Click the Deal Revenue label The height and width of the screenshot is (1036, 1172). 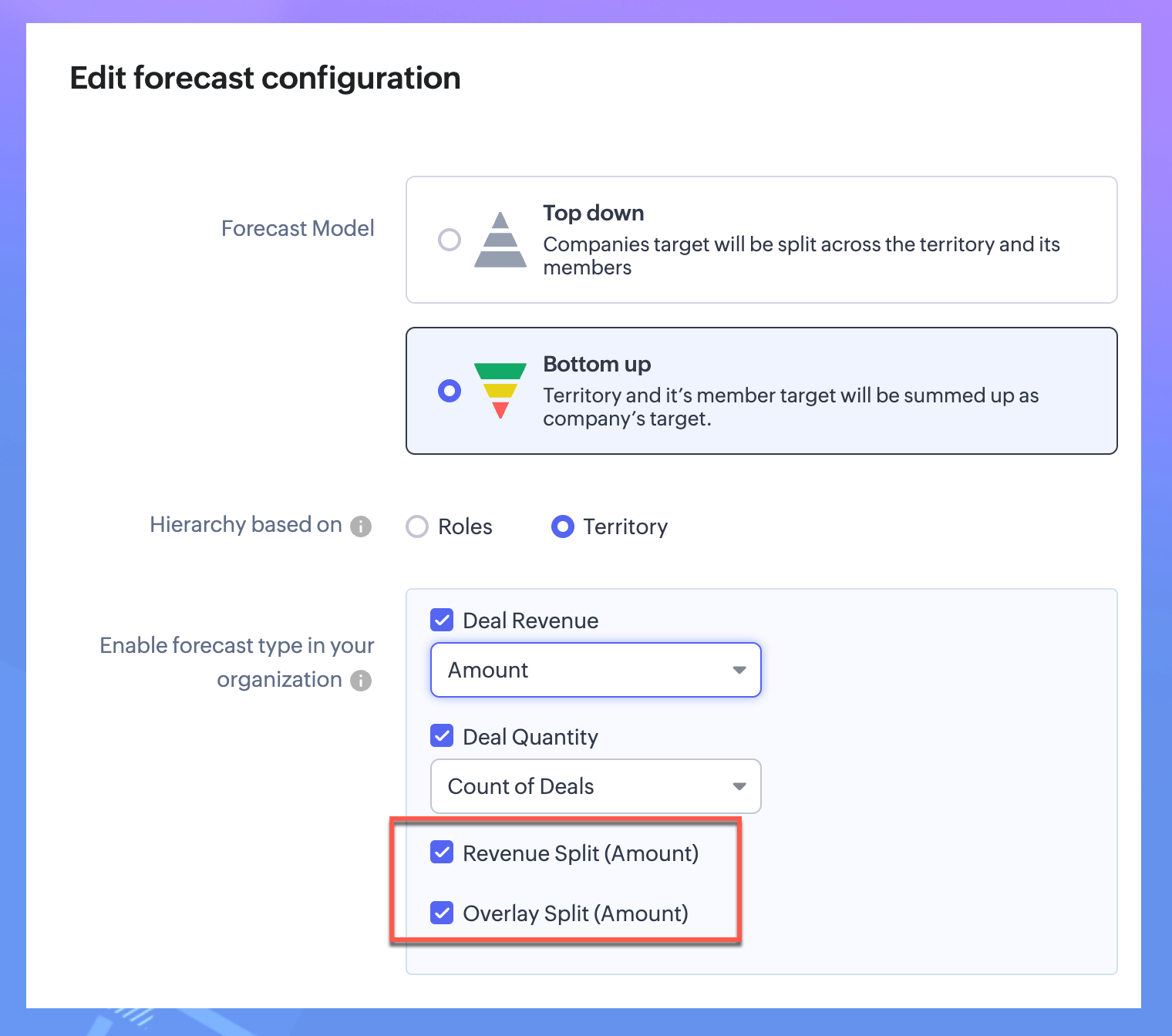pyautogui.click(x=530, y=621)
